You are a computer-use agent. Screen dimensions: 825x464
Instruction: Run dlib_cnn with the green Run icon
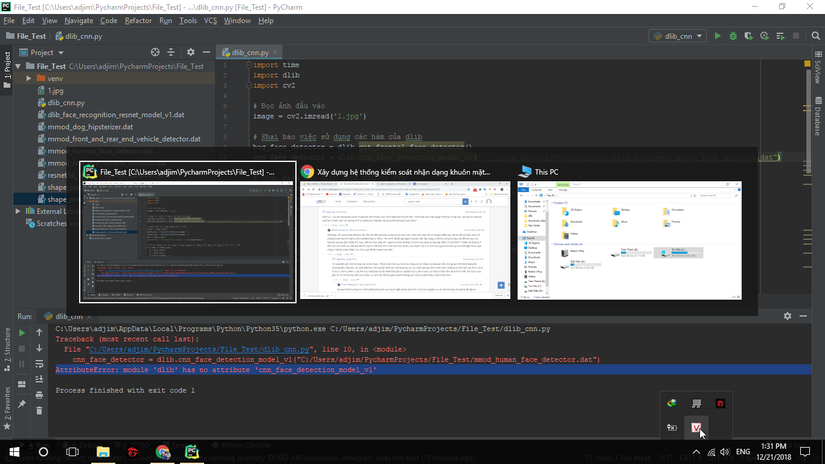(x=717, y=36)
